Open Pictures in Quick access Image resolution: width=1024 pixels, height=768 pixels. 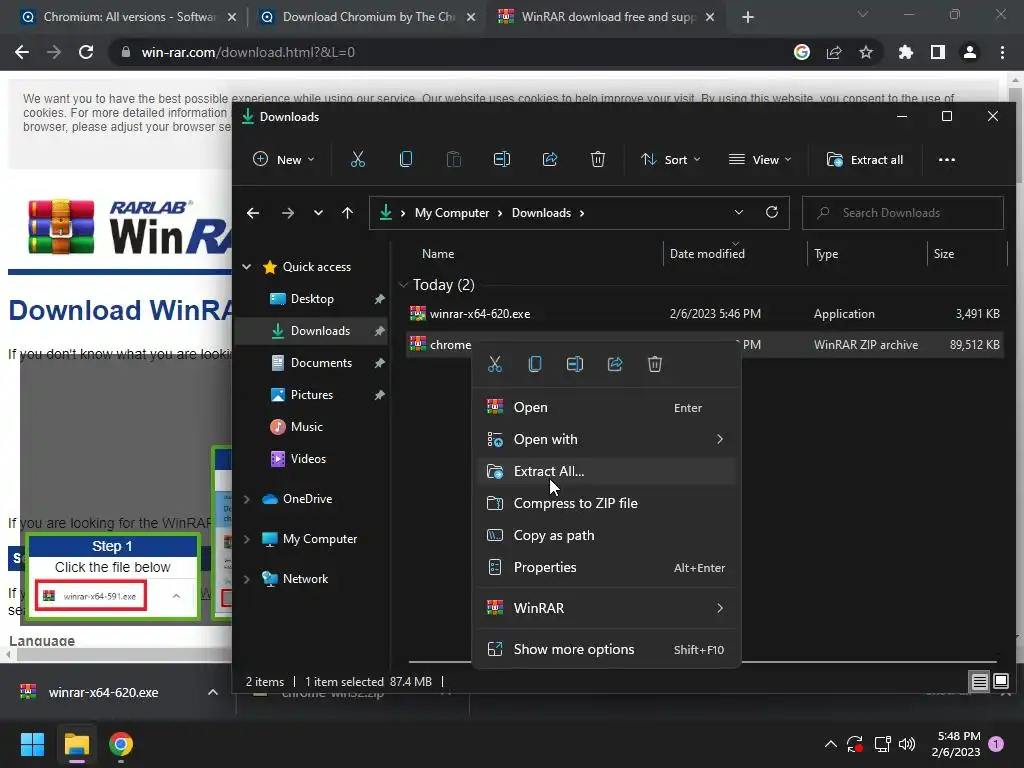pos(310,394)
